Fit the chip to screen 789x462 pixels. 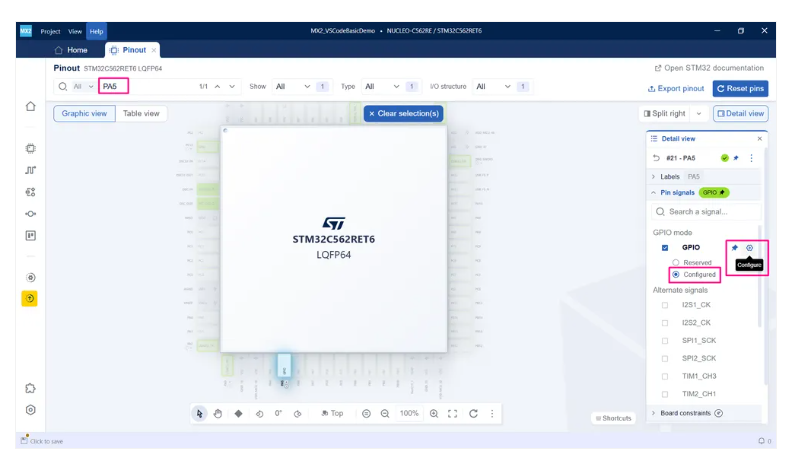click(452, 414)
